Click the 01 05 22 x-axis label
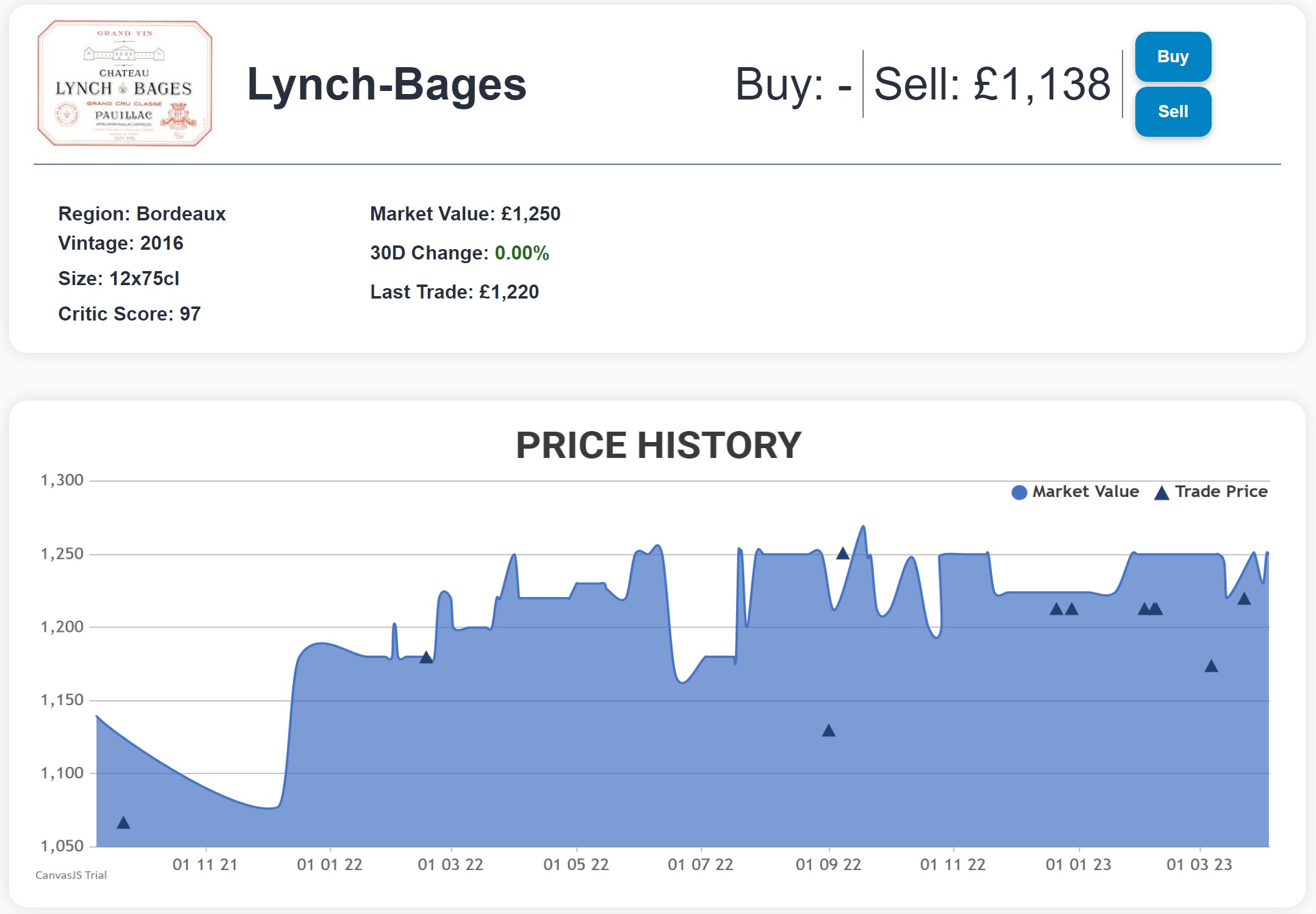 [576, 865]
